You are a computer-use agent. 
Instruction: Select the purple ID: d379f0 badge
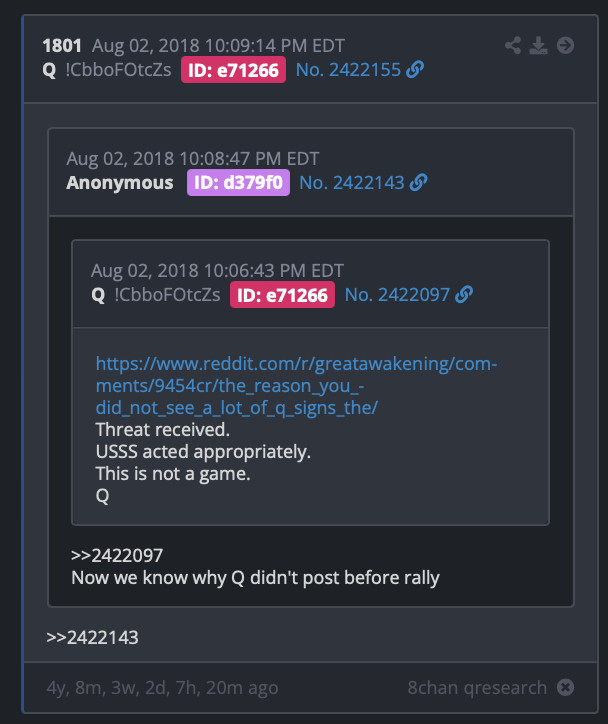(x=238, y=182)
